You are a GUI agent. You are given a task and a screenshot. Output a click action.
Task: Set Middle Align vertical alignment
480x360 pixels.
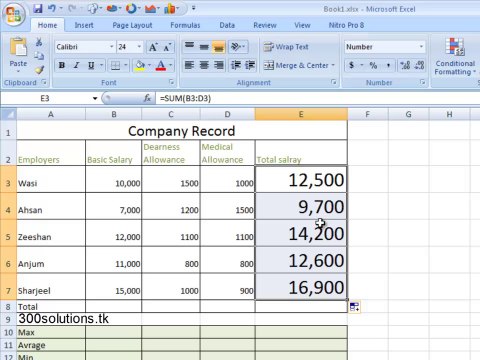(204, 47)
